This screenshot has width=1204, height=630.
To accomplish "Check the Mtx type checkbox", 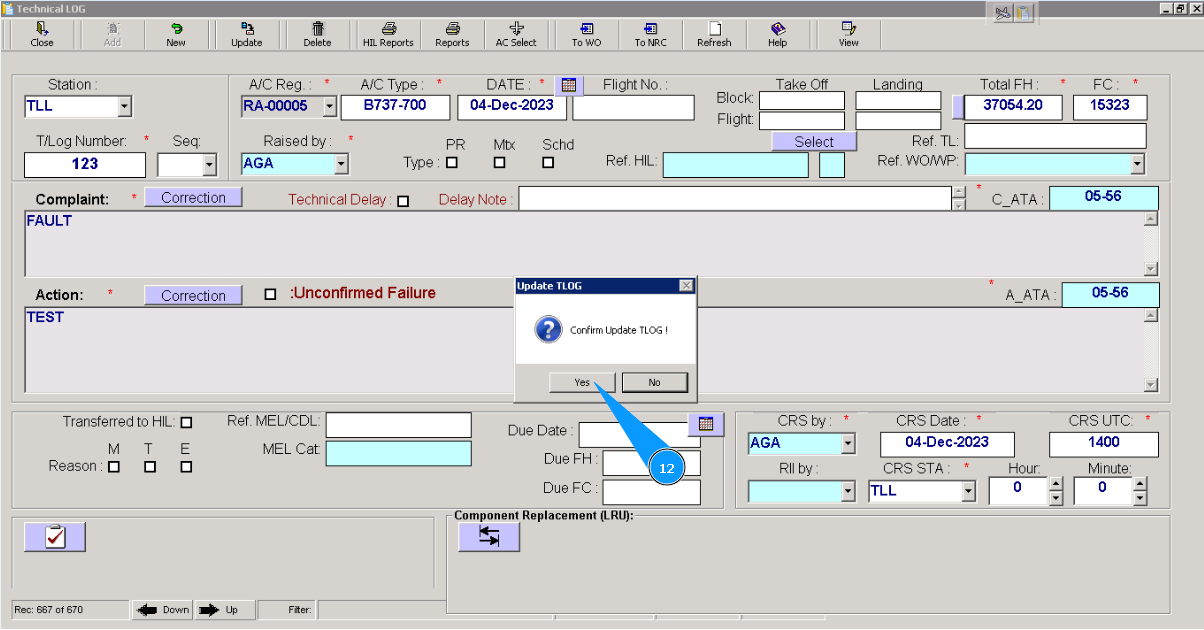I will (500, 162).
